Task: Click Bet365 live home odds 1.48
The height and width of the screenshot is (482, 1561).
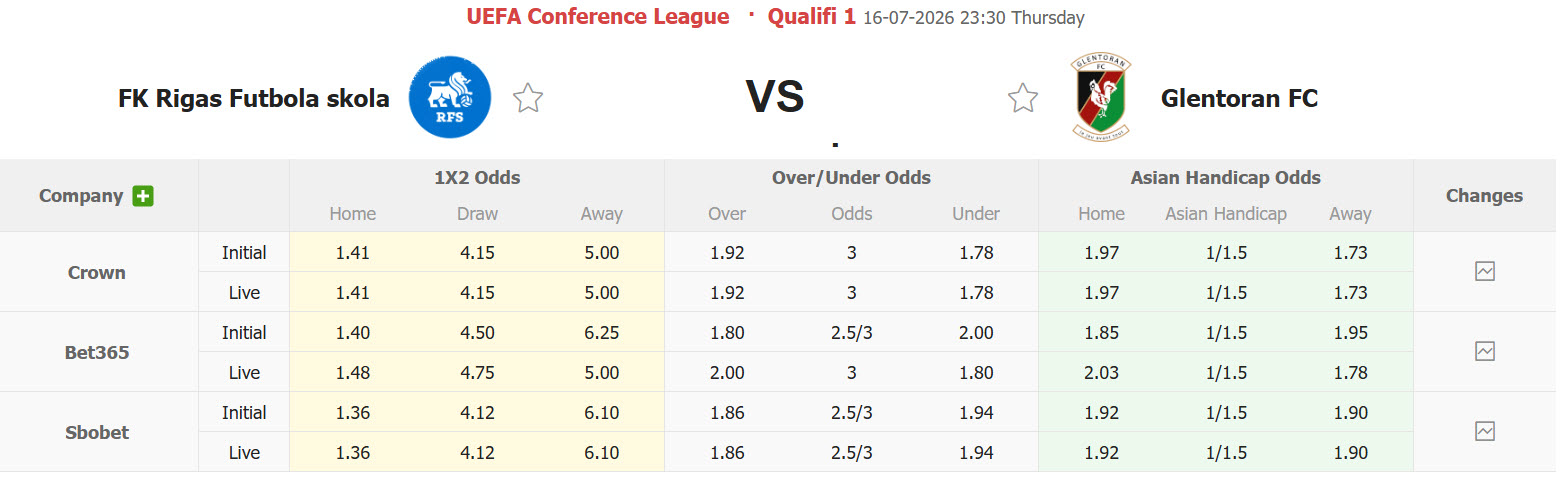Action: [x=353, y=372]
